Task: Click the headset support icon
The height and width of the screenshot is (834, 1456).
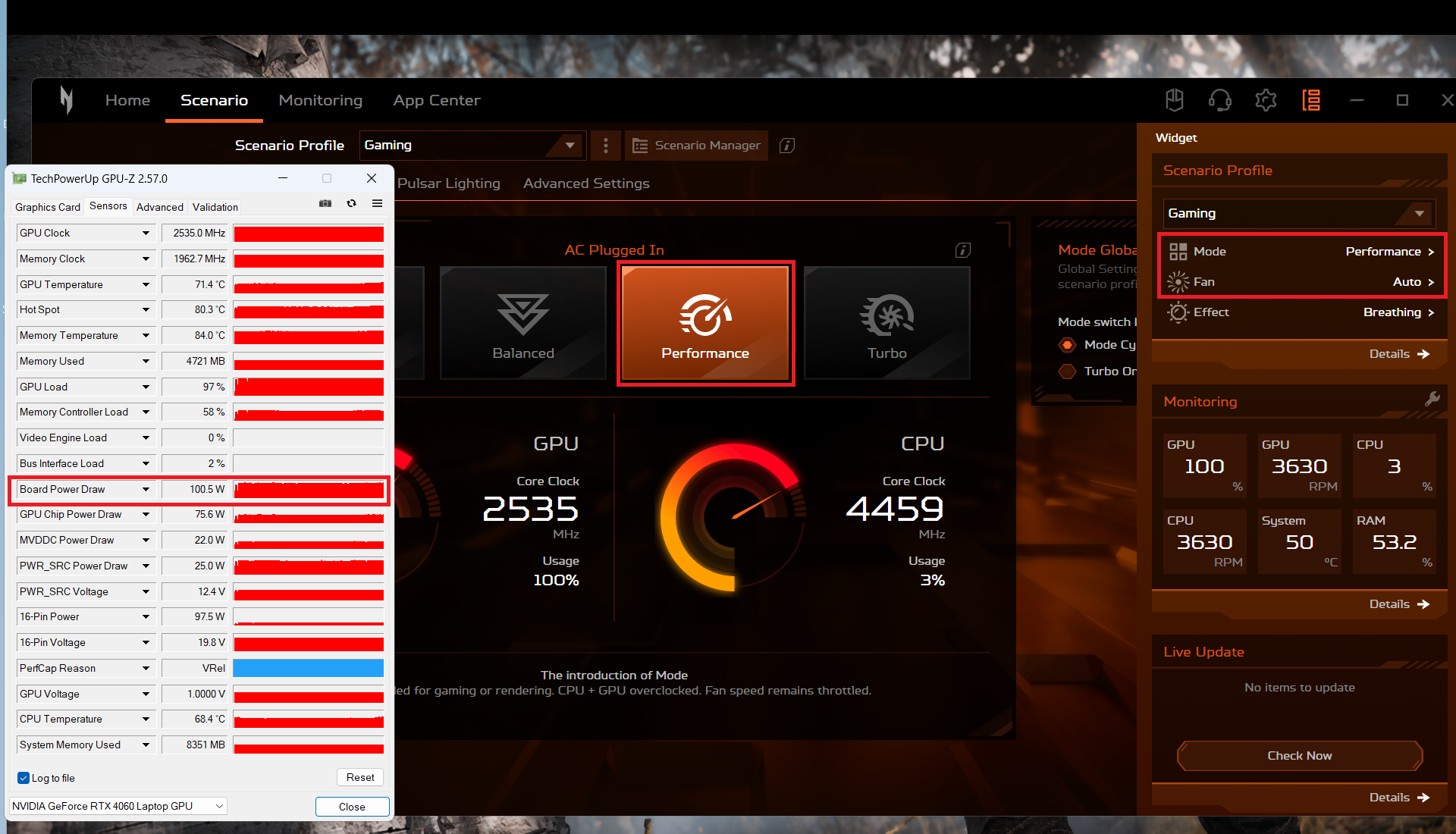Action: [x=1219, y=99]
